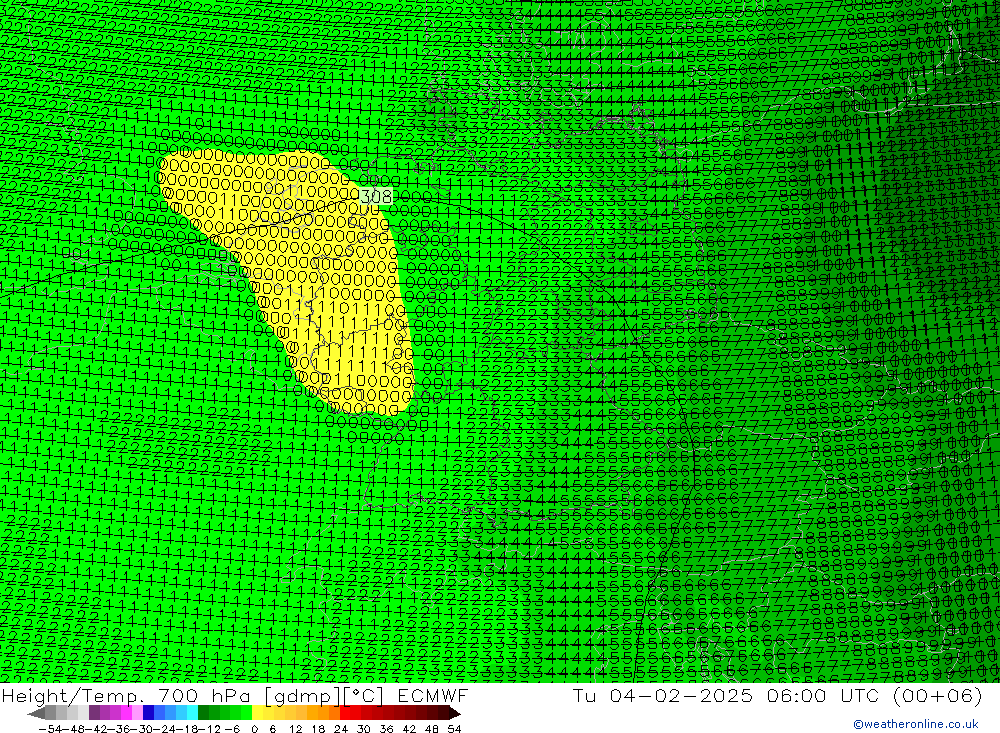
Task: Click the bright red swatch above legend value 24
Action: click(x=345, y=713)
